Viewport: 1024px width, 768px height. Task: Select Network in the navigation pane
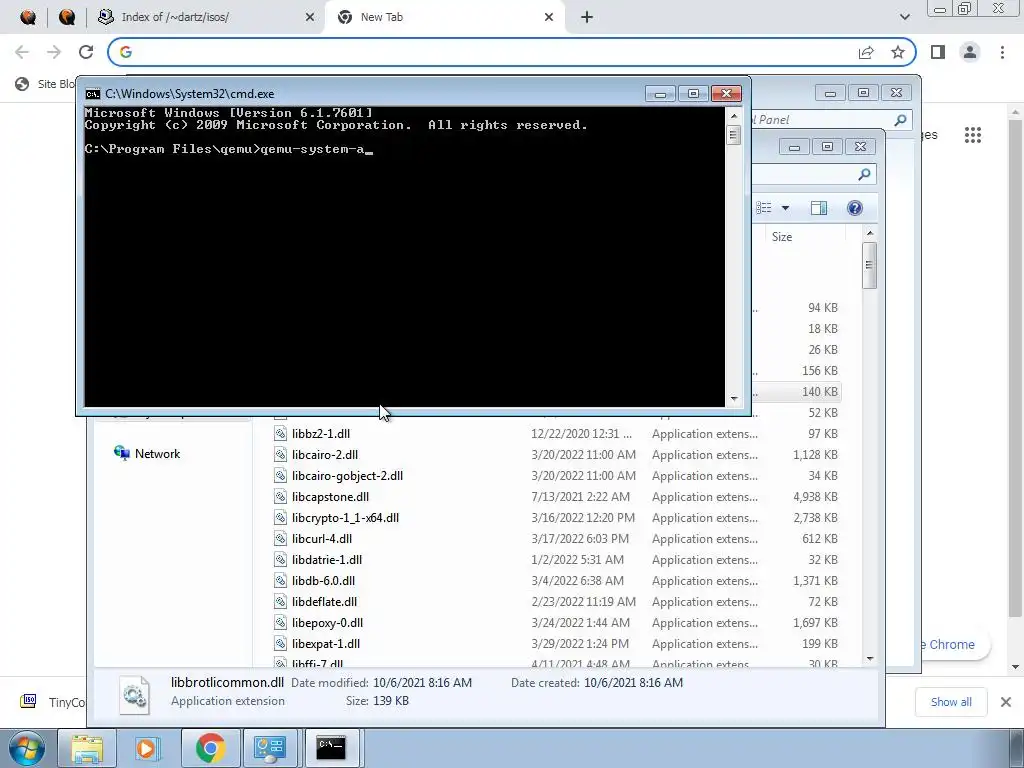(157, 453)
